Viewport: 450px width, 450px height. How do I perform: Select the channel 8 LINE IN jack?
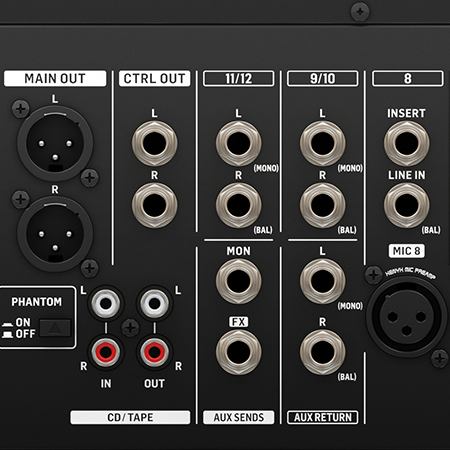[x=407, y=205]
